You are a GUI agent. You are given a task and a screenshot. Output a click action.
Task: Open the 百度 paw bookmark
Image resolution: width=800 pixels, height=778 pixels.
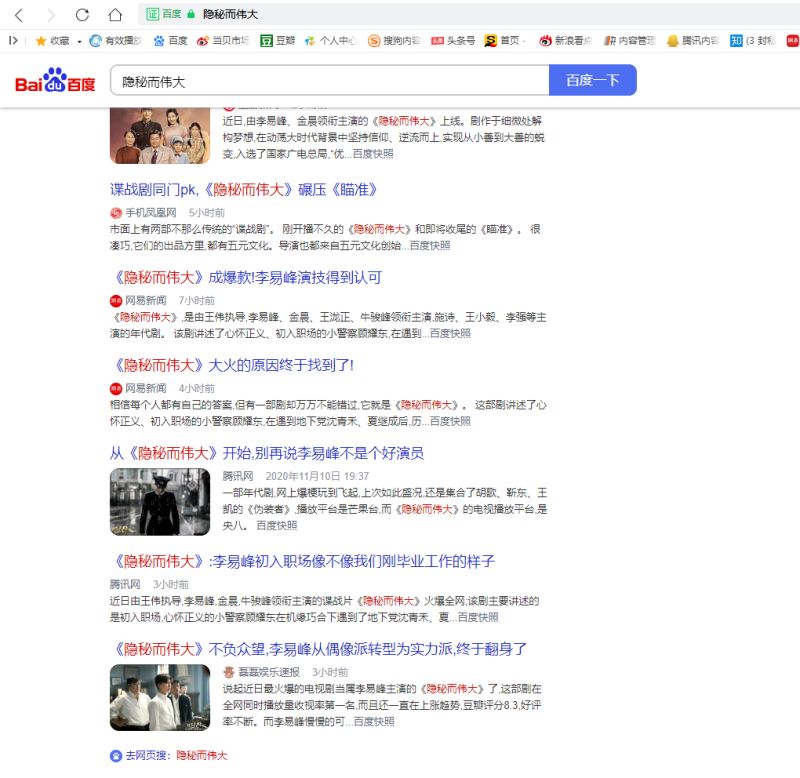[x=170, y=41]
